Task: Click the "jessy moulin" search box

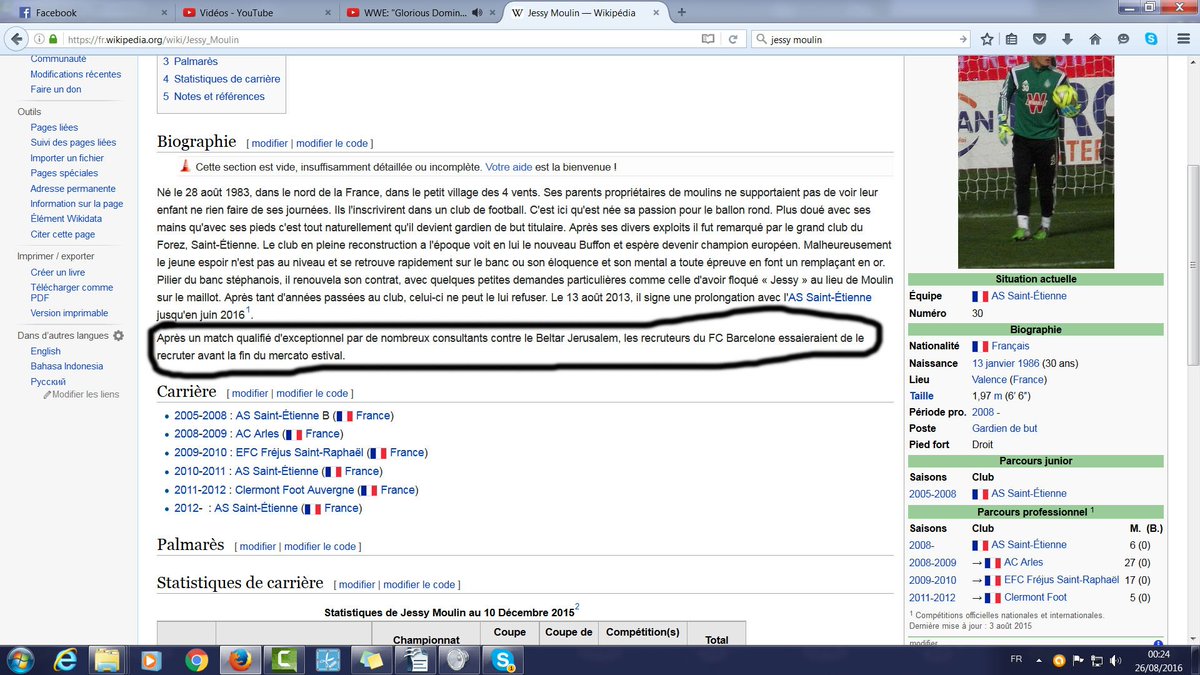Action: 860,39
